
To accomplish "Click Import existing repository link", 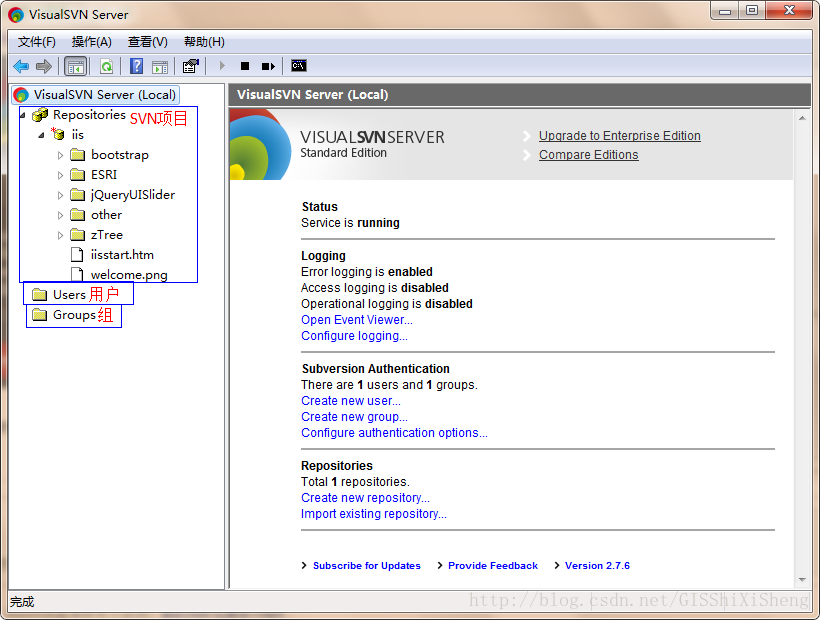I will coord(373,514).
